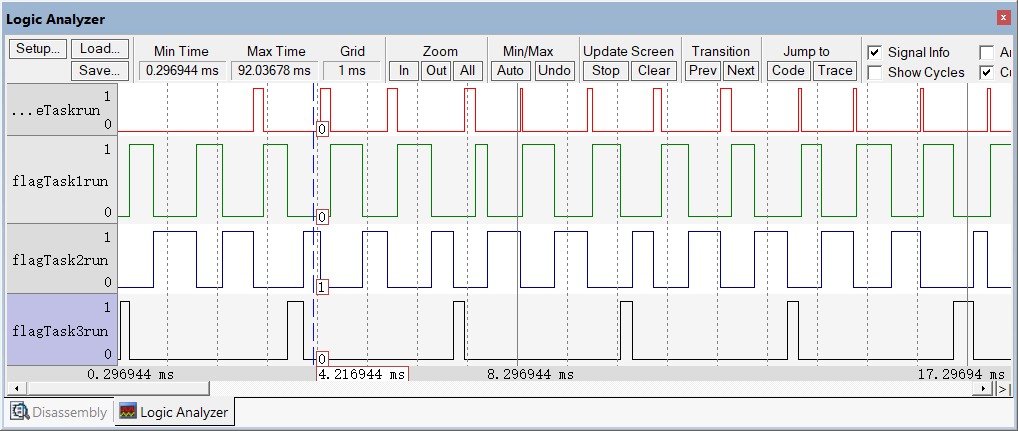Jump to Code
Viewport: 1018px width, 431px height.
tap(788, 71)
